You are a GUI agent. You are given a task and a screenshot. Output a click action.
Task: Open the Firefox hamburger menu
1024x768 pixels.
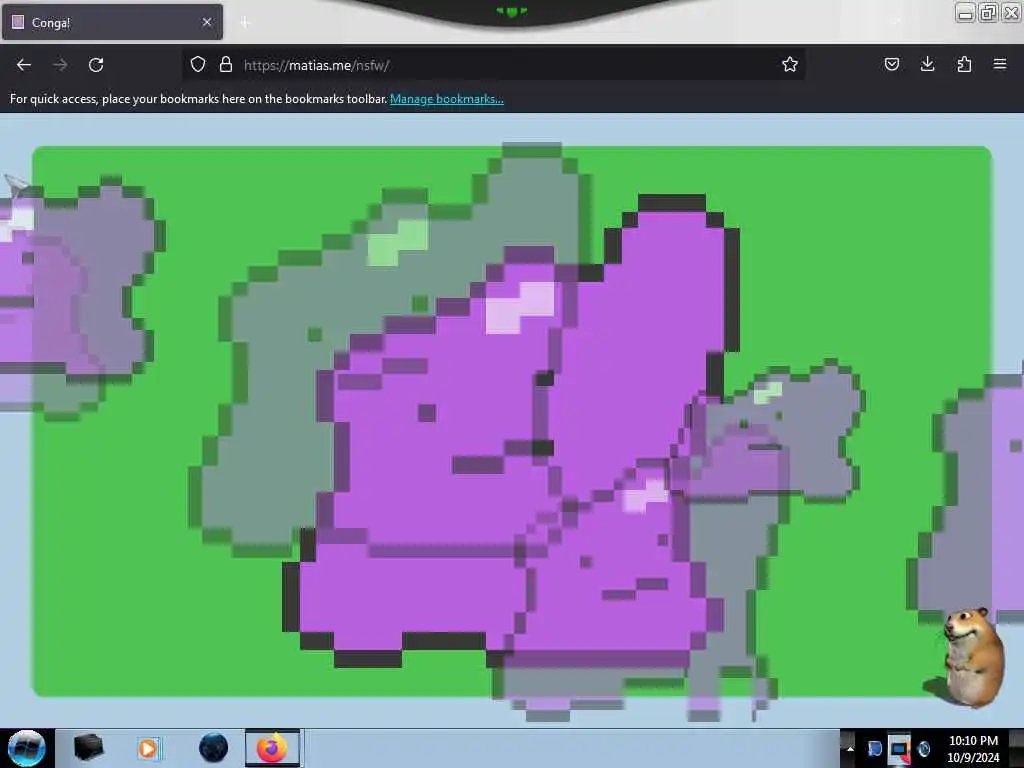(1000, 64)
